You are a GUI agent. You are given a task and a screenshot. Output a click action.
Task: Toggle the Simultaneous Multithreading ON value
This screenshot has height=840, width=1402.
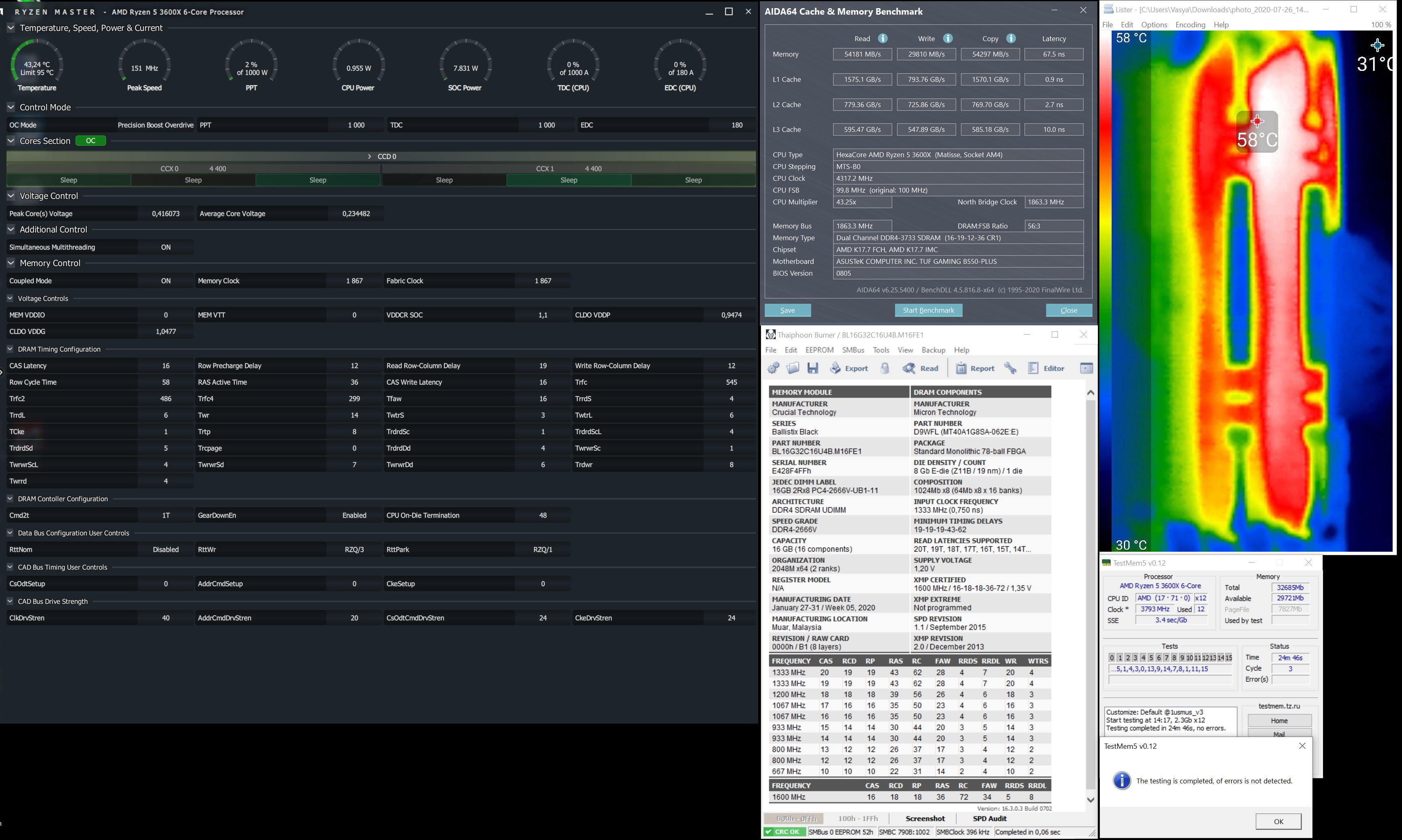tap(165, 248)
